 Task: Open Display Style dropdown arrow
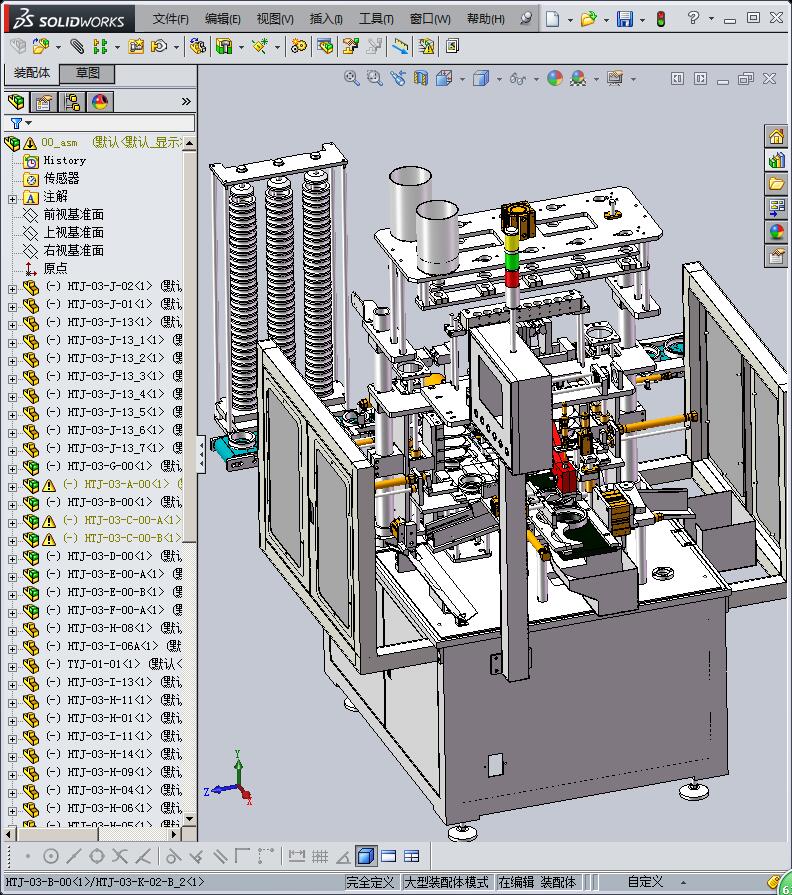click(x=499, y=79)
